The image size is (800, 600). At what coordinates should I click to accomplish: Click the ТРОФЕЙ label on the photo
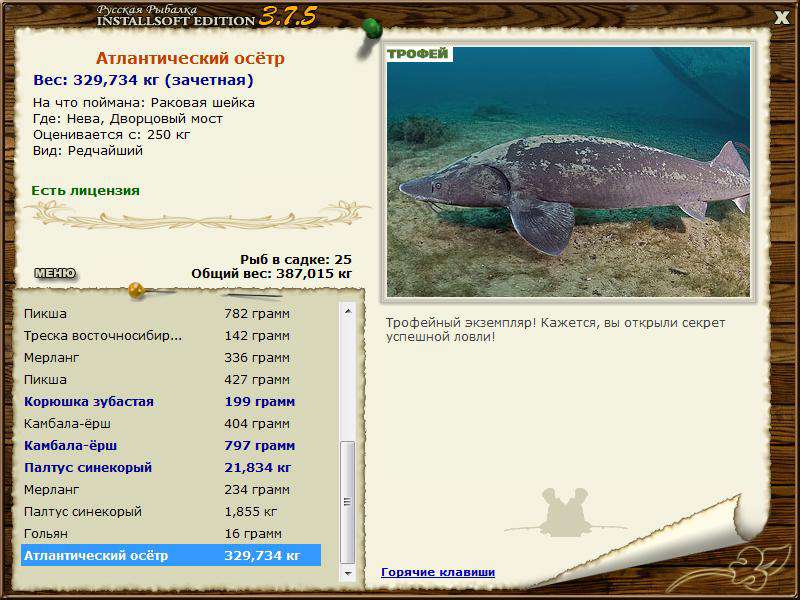(x=418, y=54)
